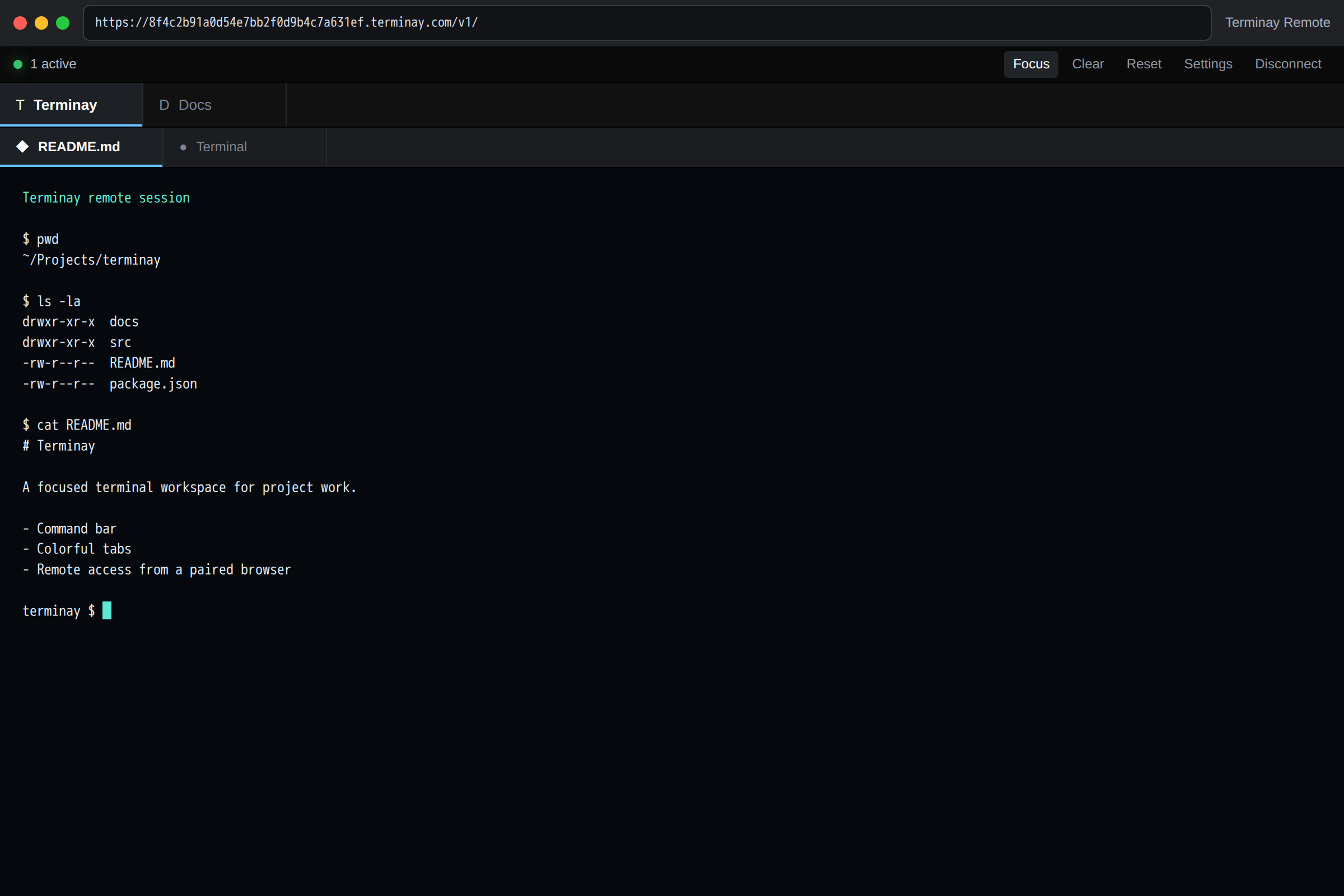
Task: Click the '$ cat README.md' command line
Action: click(x=77, y=425)
